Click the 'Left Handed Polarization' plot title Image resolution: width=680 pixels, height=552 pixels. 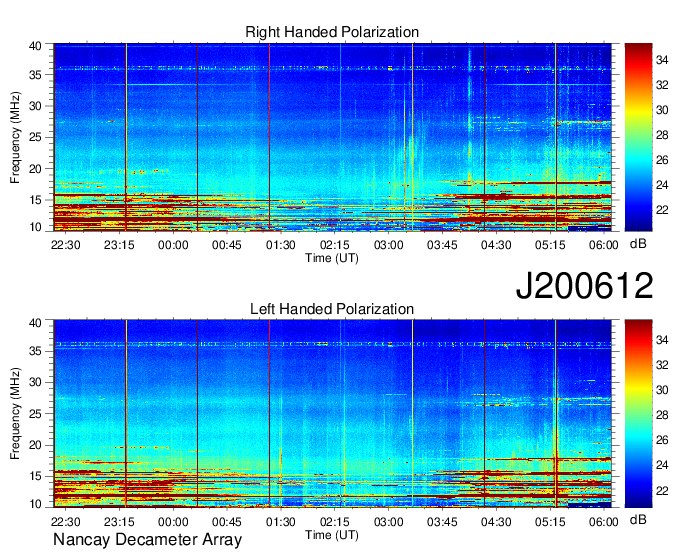[x=332, y=309]
